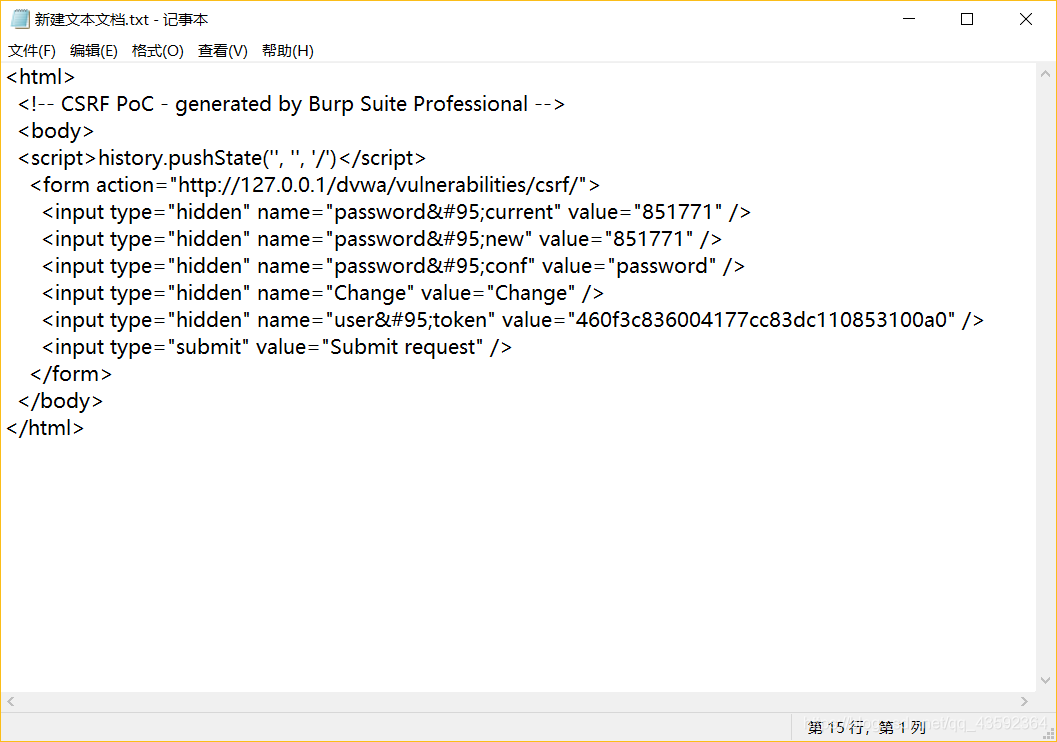The width and height of the screenshot is (1057, 742).
Task: Click the closing </form> tag
Action: click(x=71, y=373)
